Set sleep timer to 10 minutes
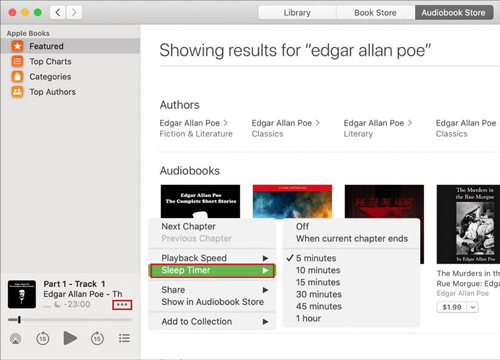 (x=351, y=270)
